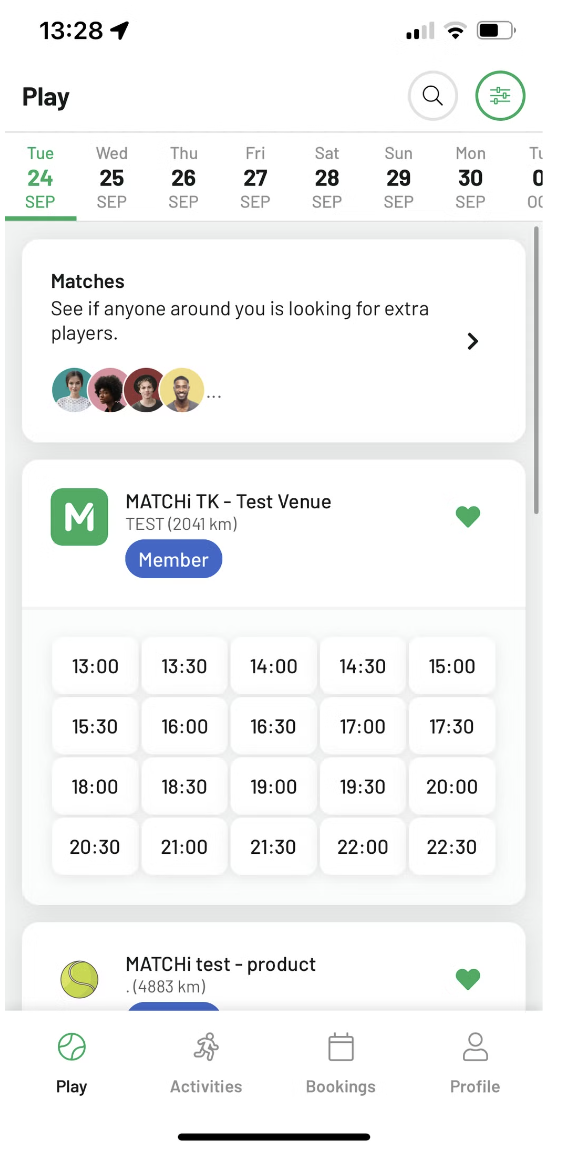Toggle favorite heart for MATCHi test - product
The image size is (566, 1152).
pyautogui.click(x=468, y=979)
